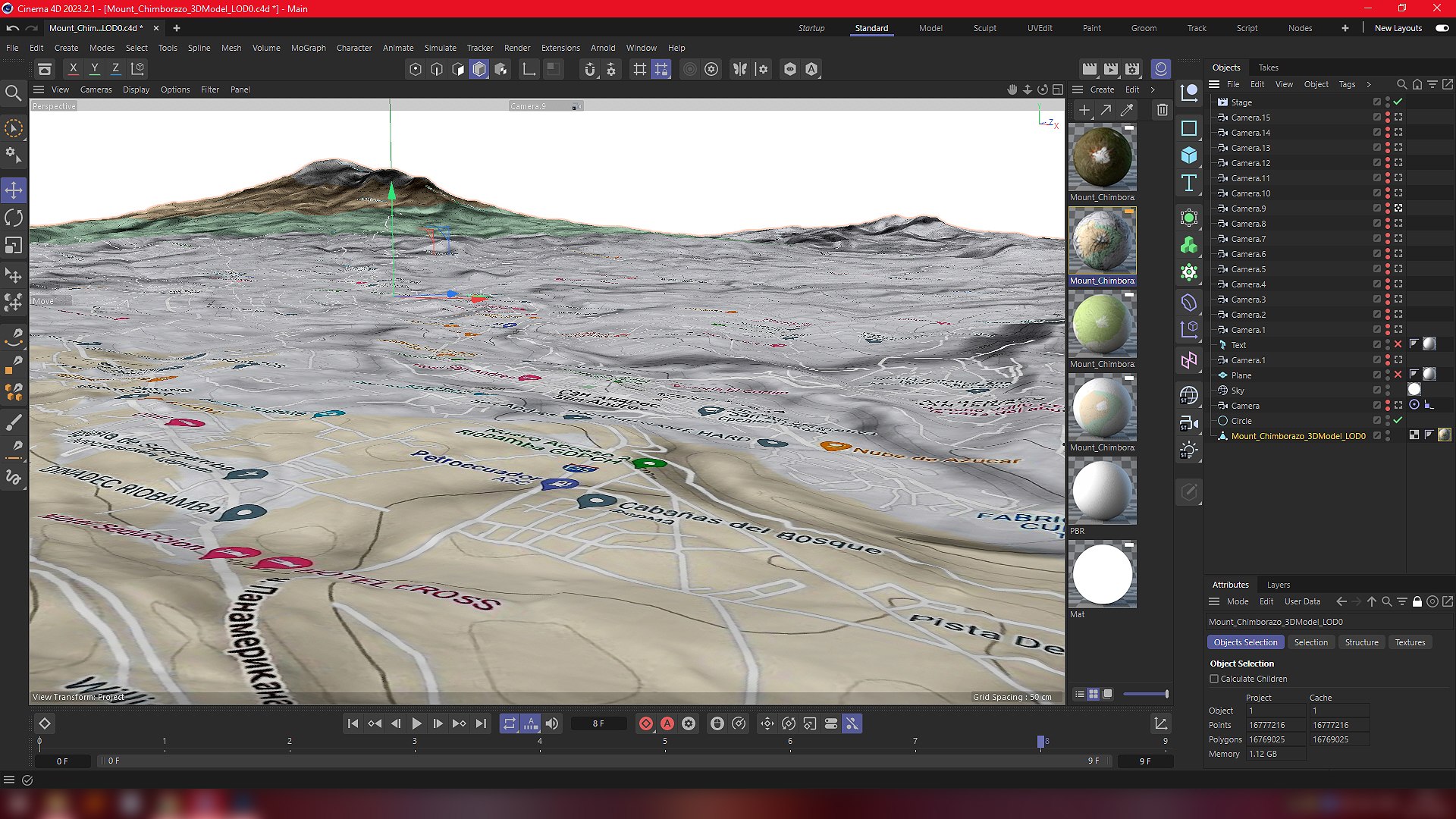This screenshot has width=1456, height=819.
Task: Toggle Z axis lock
Action: (x=115, y=68)
